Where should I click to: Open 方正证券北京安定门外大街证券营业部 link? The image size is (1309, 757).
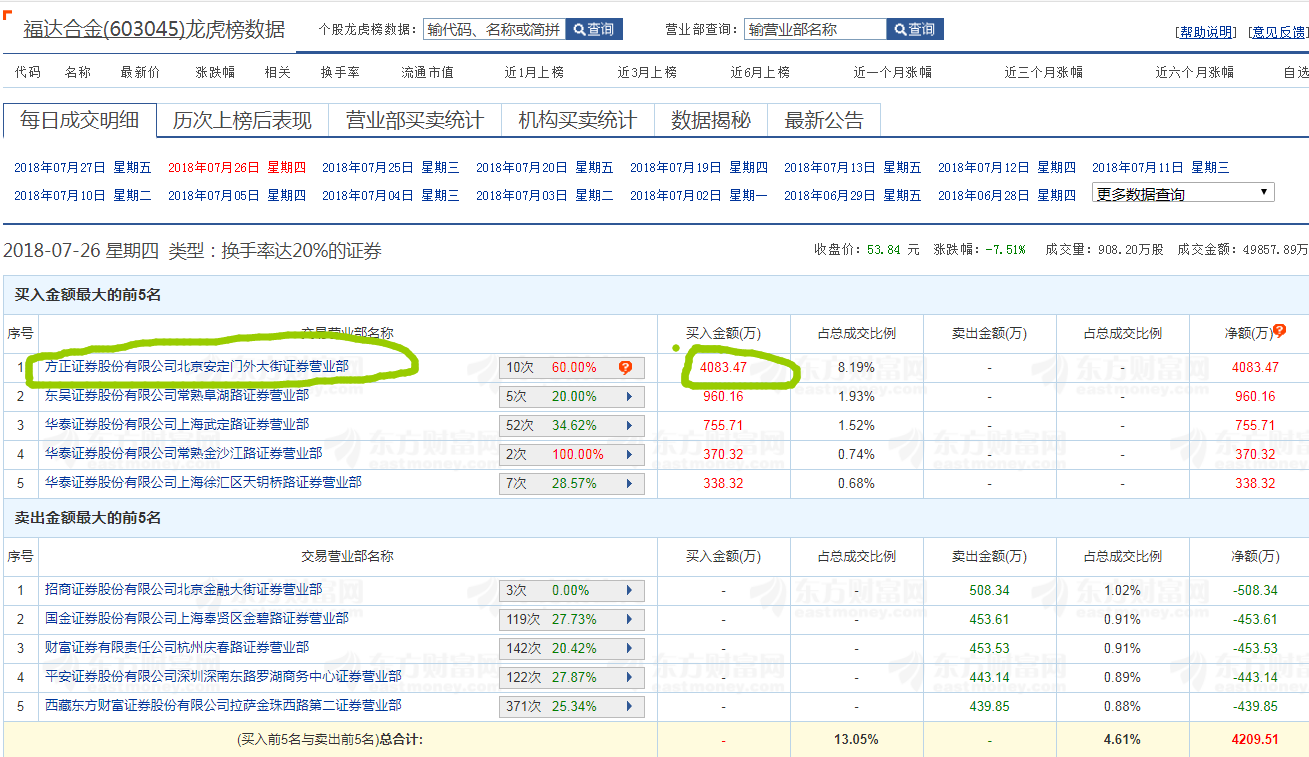[x=197, y=367]
